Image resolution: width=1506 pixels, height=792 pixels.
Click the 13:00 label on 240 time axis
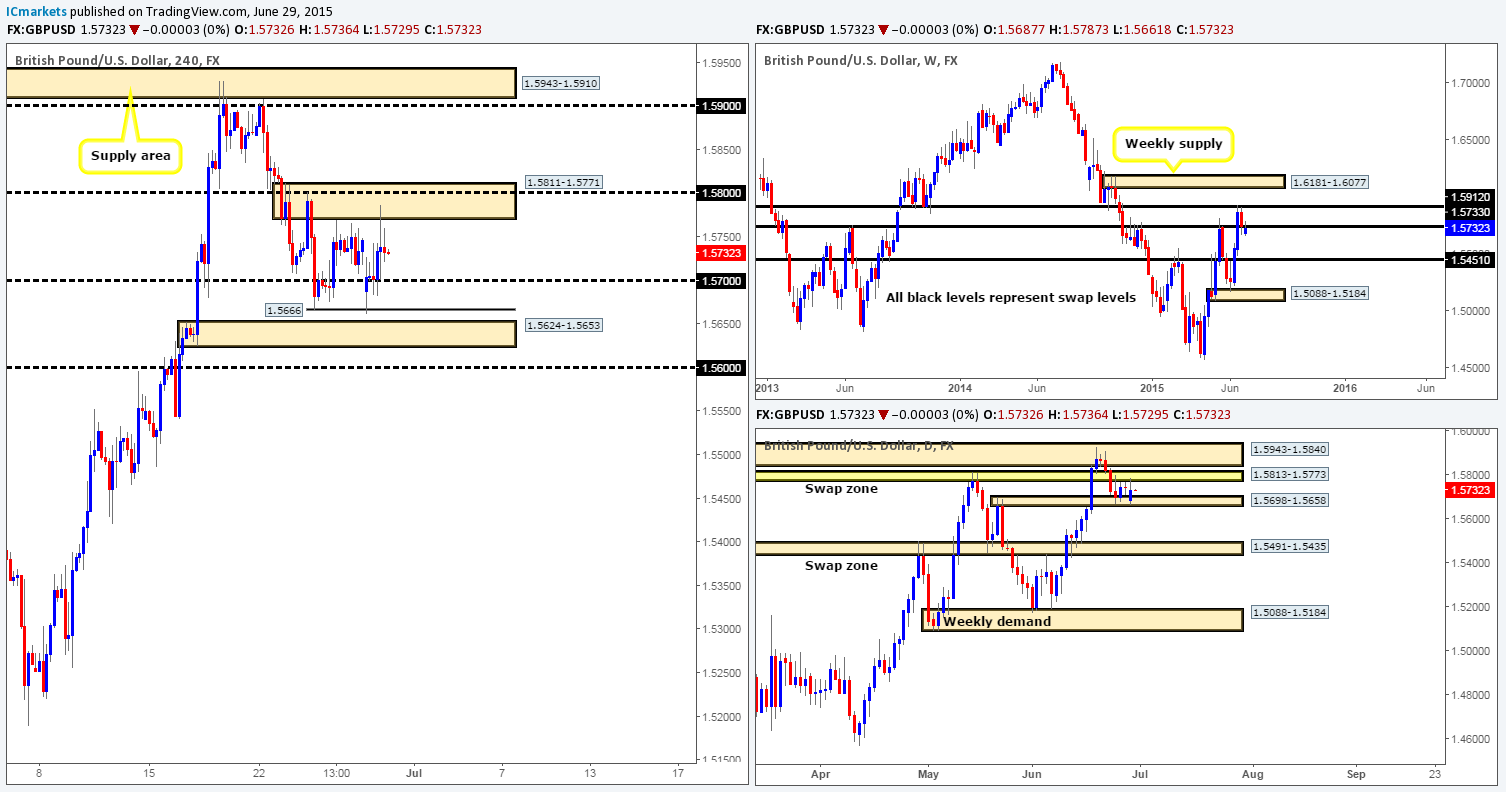tap(336, 773)
